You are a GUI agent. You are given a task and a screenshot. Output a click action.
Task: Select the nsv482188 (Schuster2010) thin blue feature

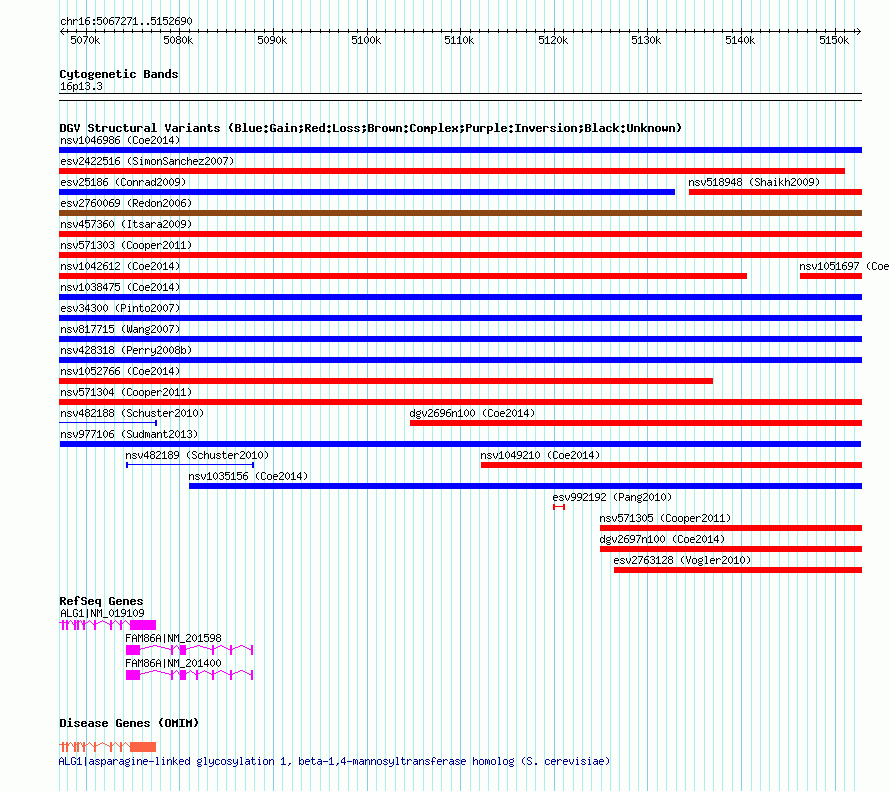(108, 423)
